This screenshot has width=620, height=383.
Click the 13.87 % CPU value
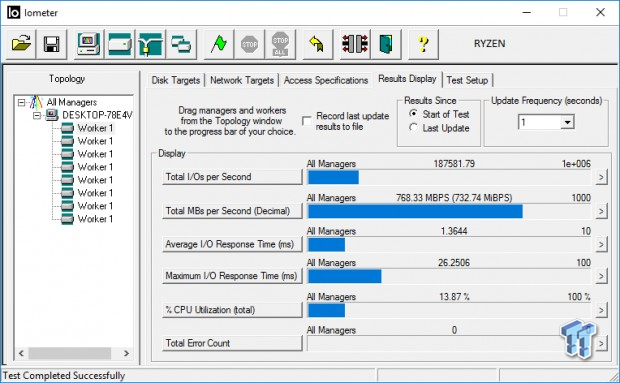point(454,296)
